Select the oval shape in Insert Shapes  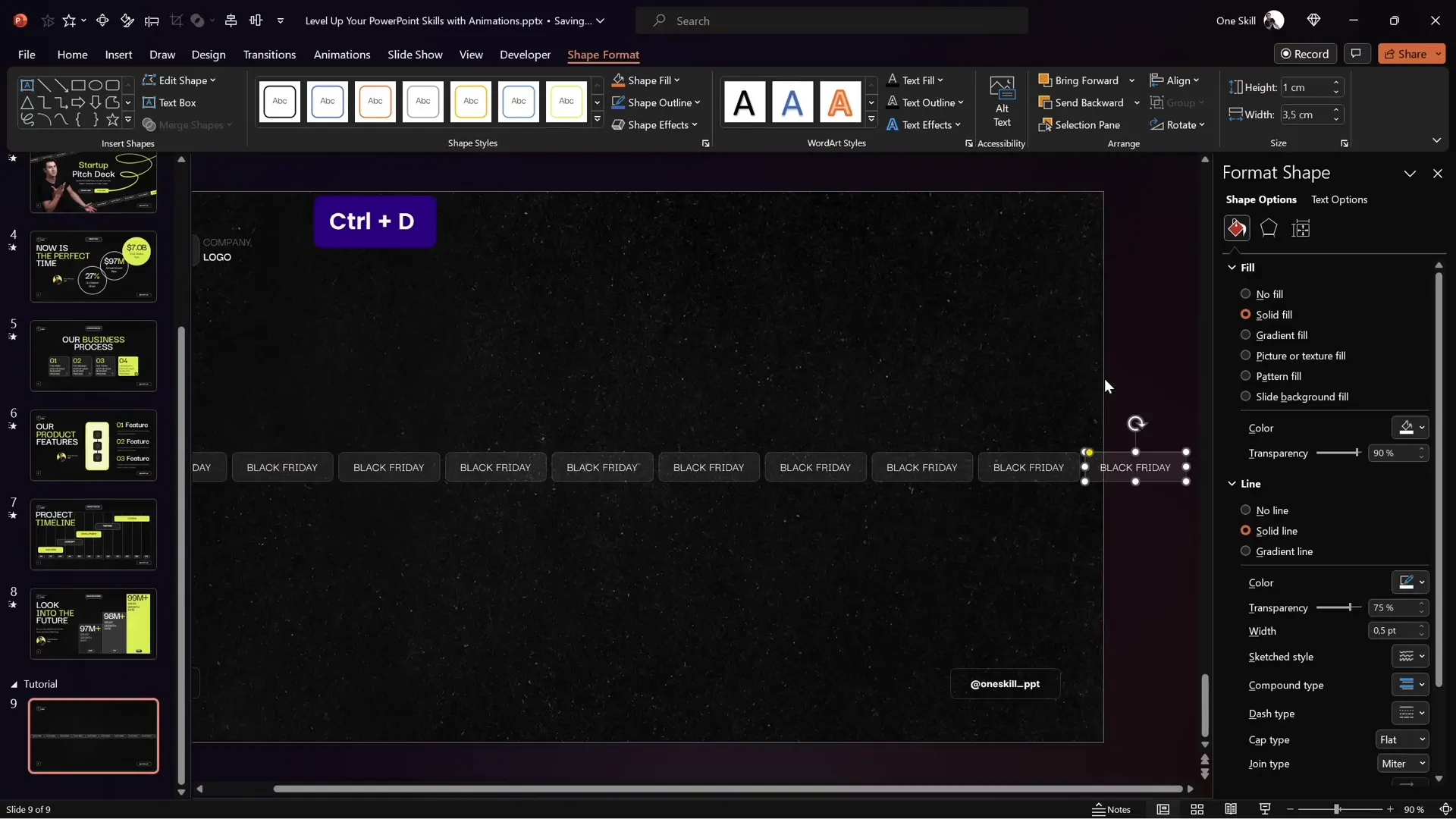click(x=96, y=85)
